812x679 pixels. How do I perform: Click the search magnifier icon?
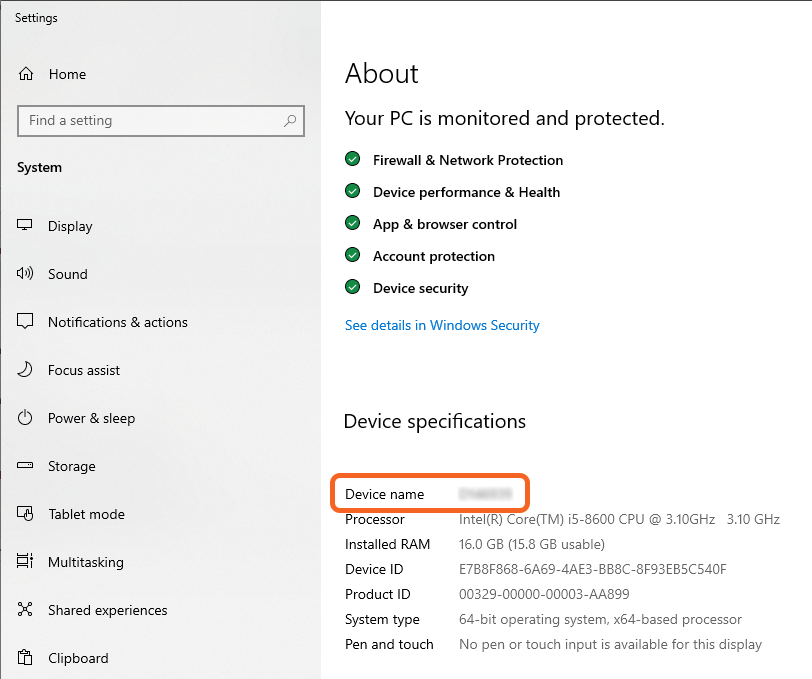[290, 121]
